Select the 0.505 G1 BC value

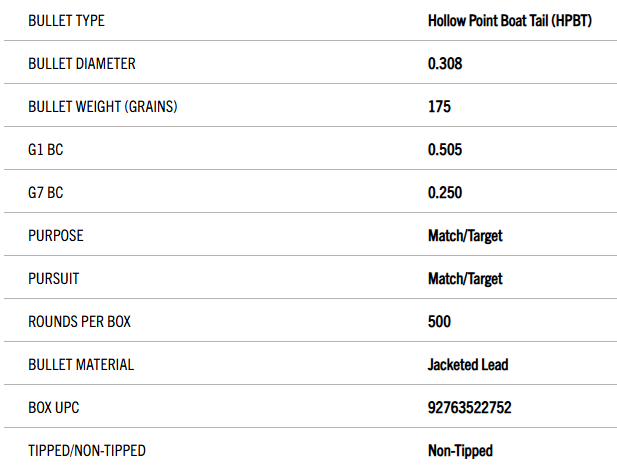445,149
